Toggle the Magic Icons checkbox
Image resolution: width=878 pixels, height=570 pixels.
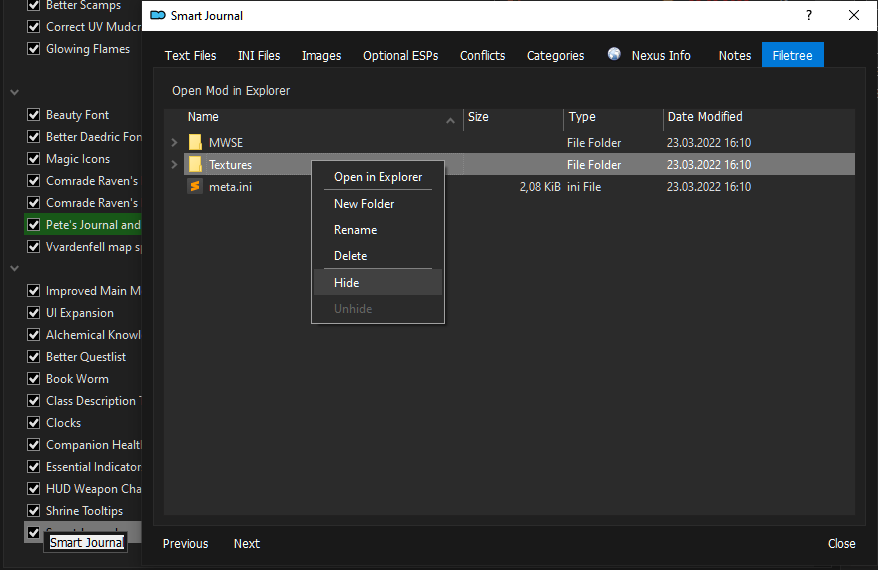pos(34,159)
